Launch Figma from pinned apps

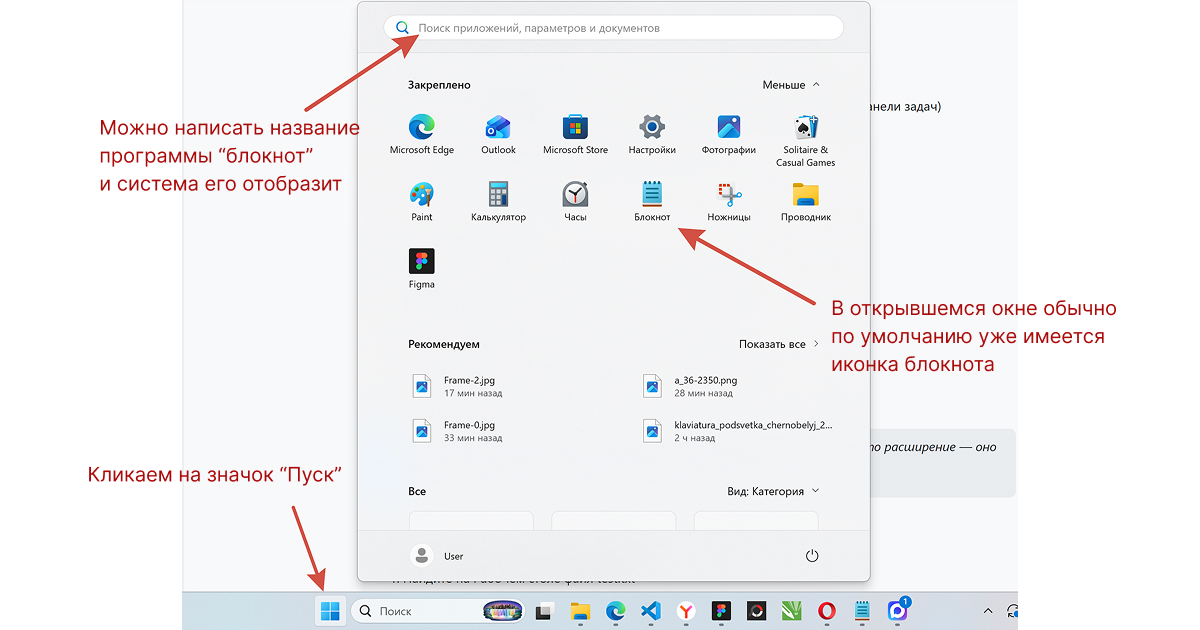tap(422, 269)
